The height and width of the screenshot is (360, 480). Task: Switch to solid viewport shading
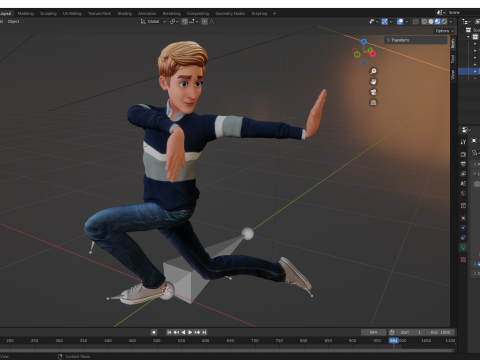point(431,21)
